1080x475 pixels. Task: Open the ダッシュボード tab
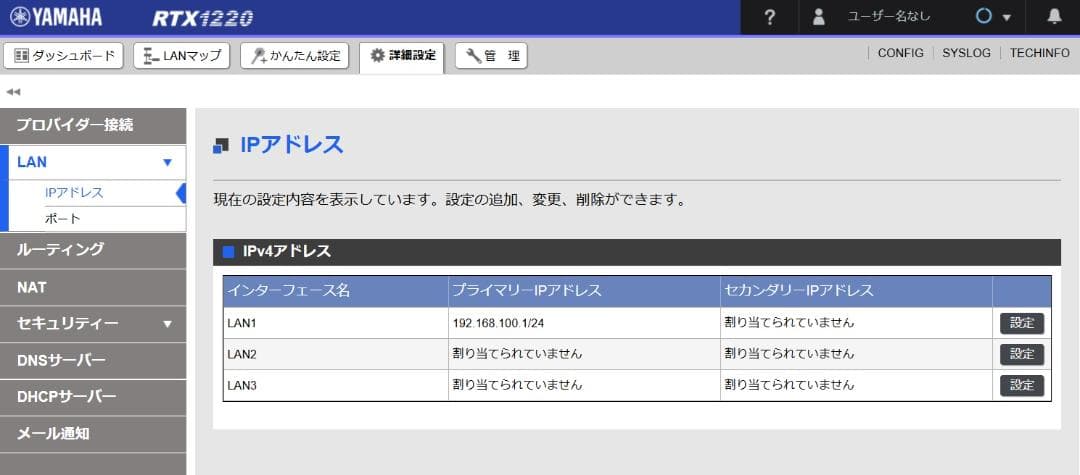click(63, 56)
